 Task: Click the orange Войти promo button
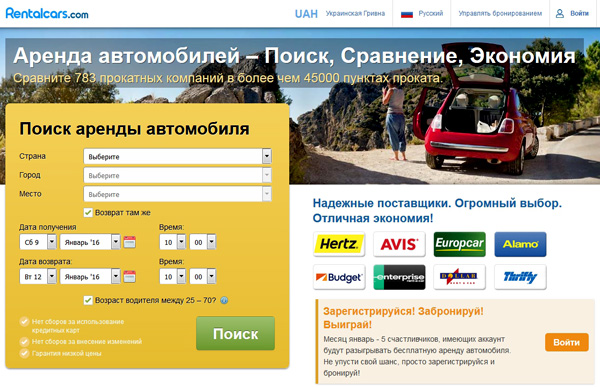coord(567,342)
